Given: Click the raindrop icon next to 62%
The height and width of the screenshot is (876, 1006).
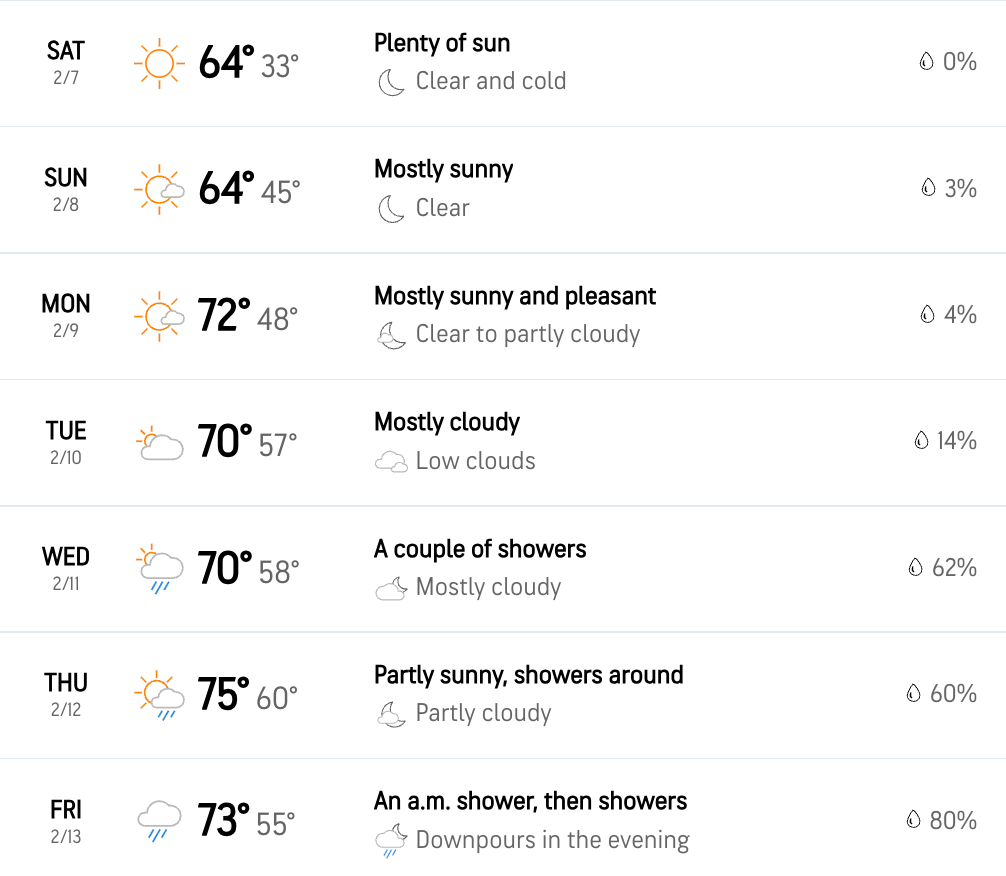Looking at the screenshot, I should click(x=916, y=567).
